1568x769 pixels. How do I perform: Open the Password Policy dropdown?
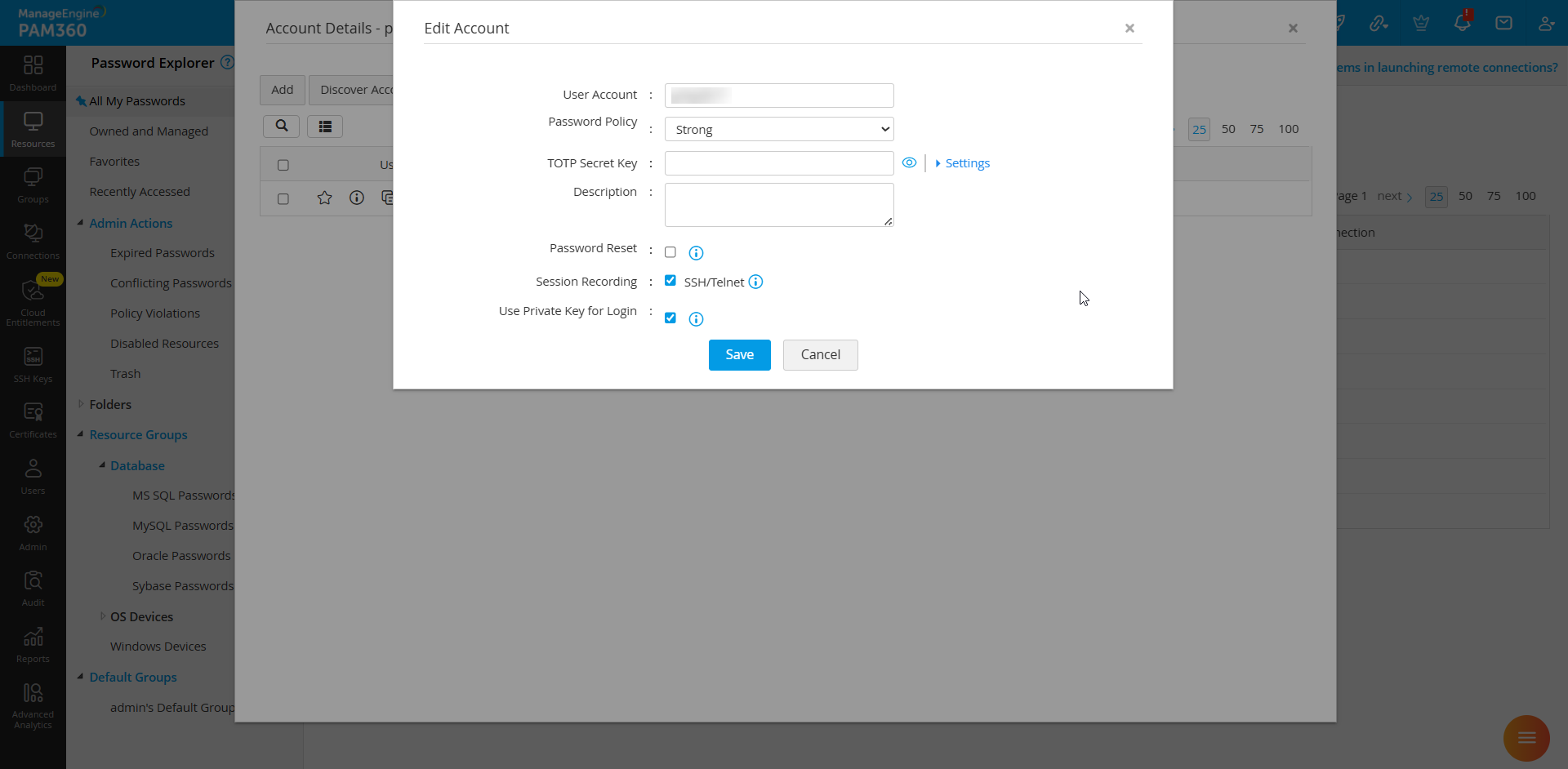[778, 129]
